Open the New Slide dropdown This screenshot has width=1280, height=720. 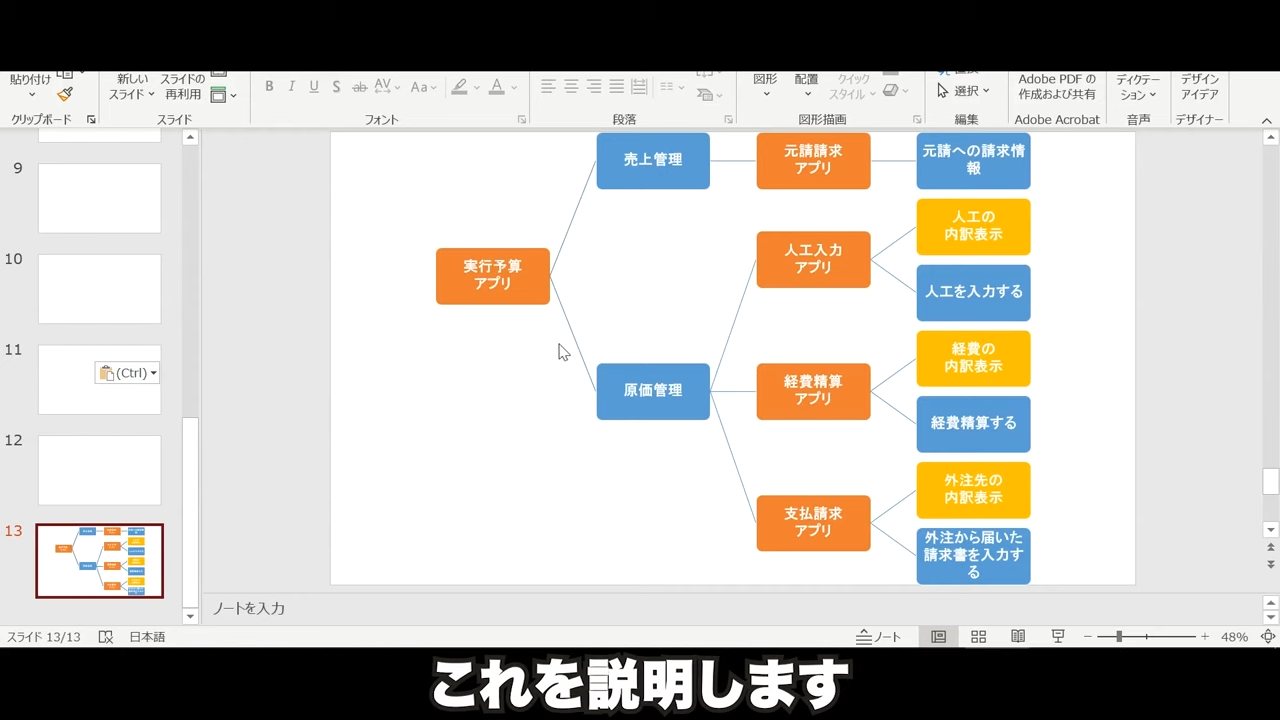click(x=131, y=95)
